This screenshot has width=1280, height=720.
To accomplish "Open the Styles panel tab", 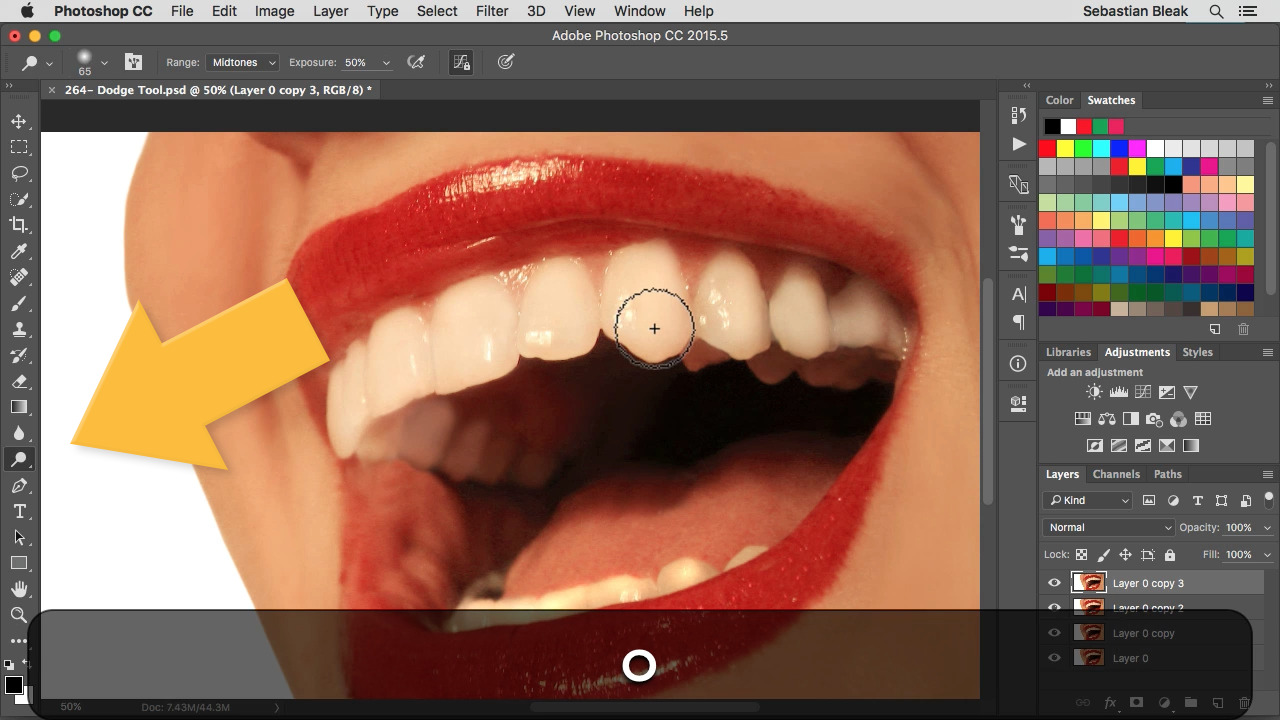I will point(1197,352).
